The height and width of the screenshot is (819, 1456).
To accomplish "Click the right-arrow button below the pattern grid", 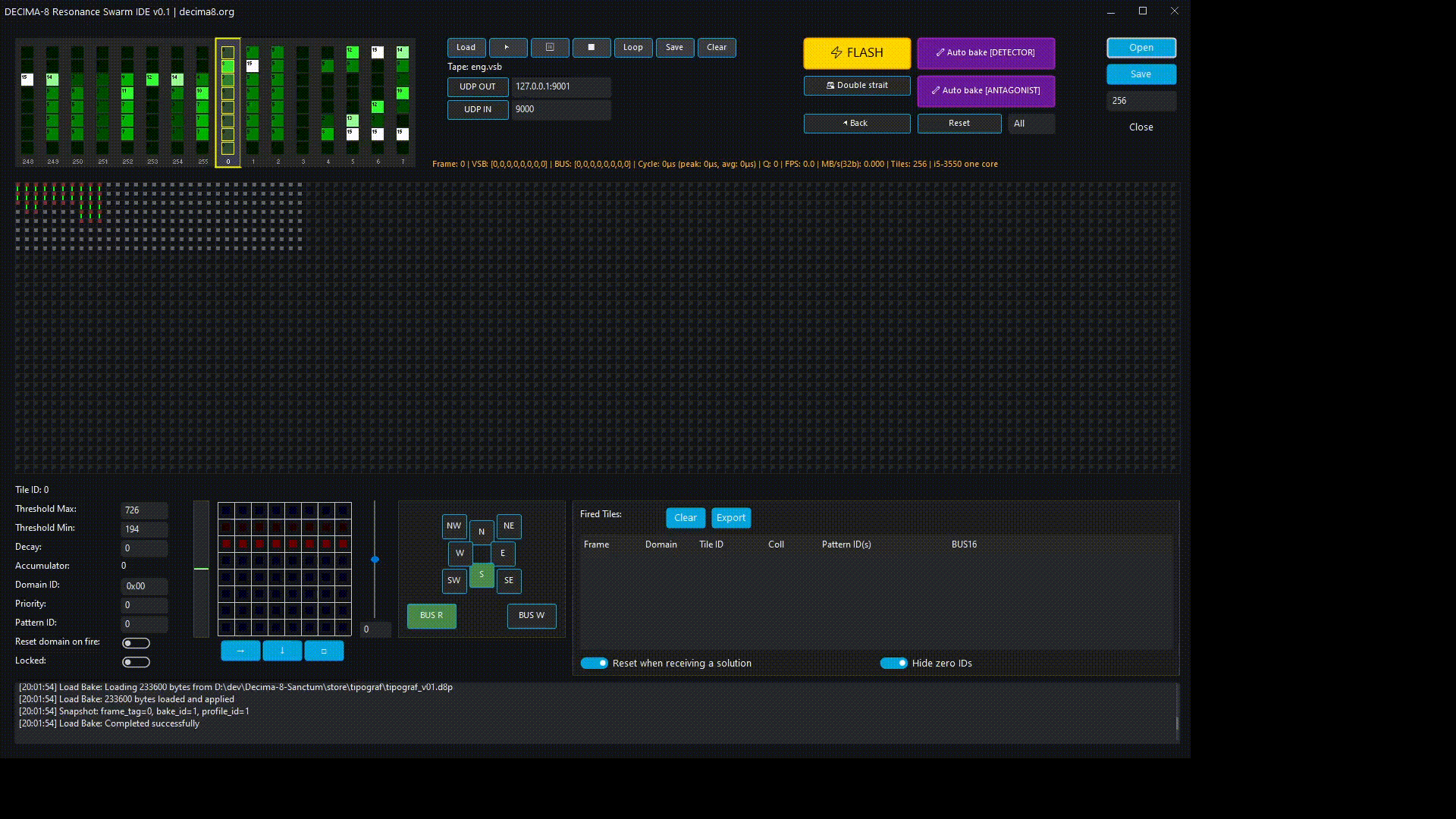I will (240, 651).
